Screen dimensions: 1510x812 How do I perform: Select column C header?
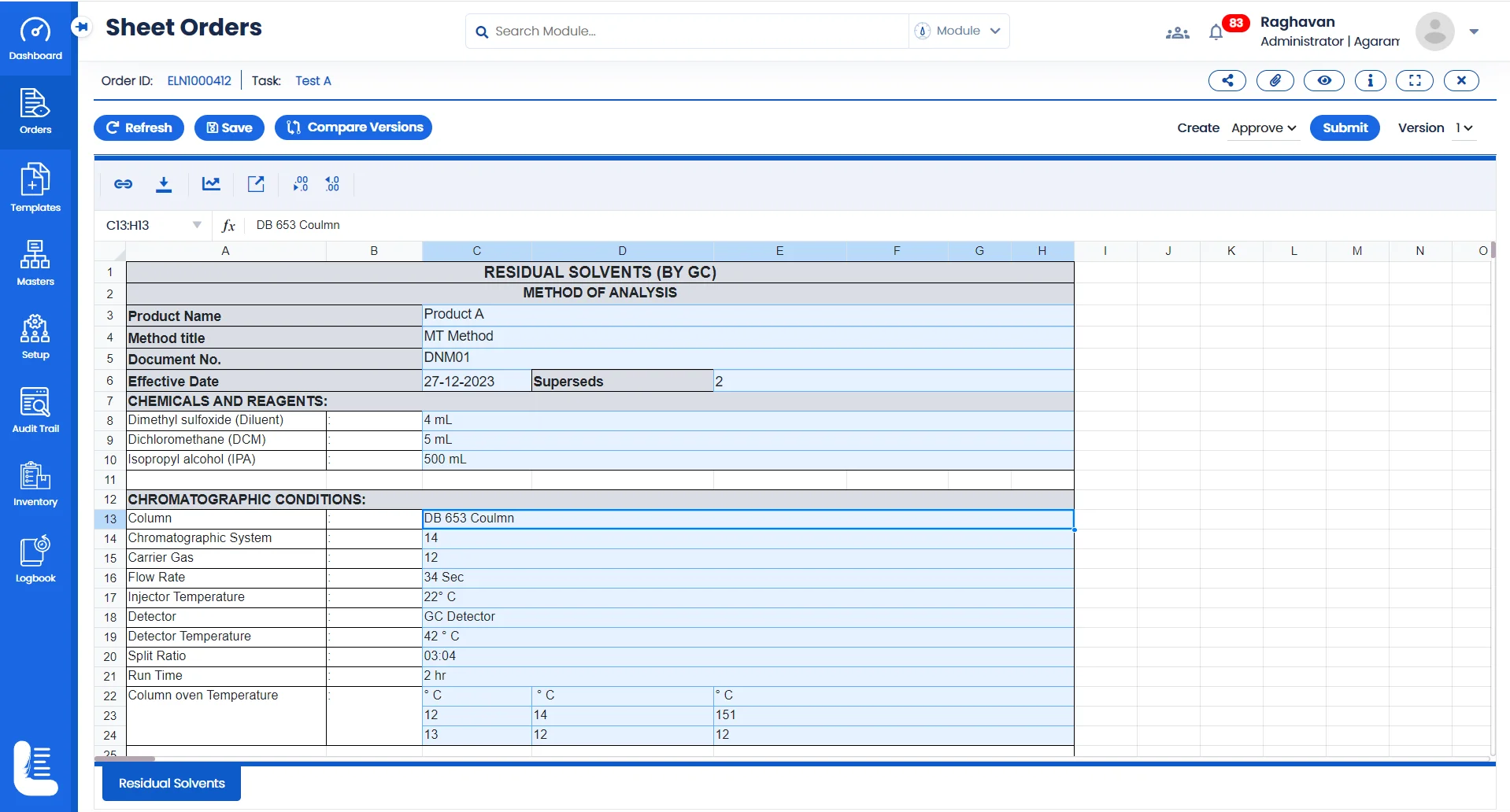(x=476, y=251)
